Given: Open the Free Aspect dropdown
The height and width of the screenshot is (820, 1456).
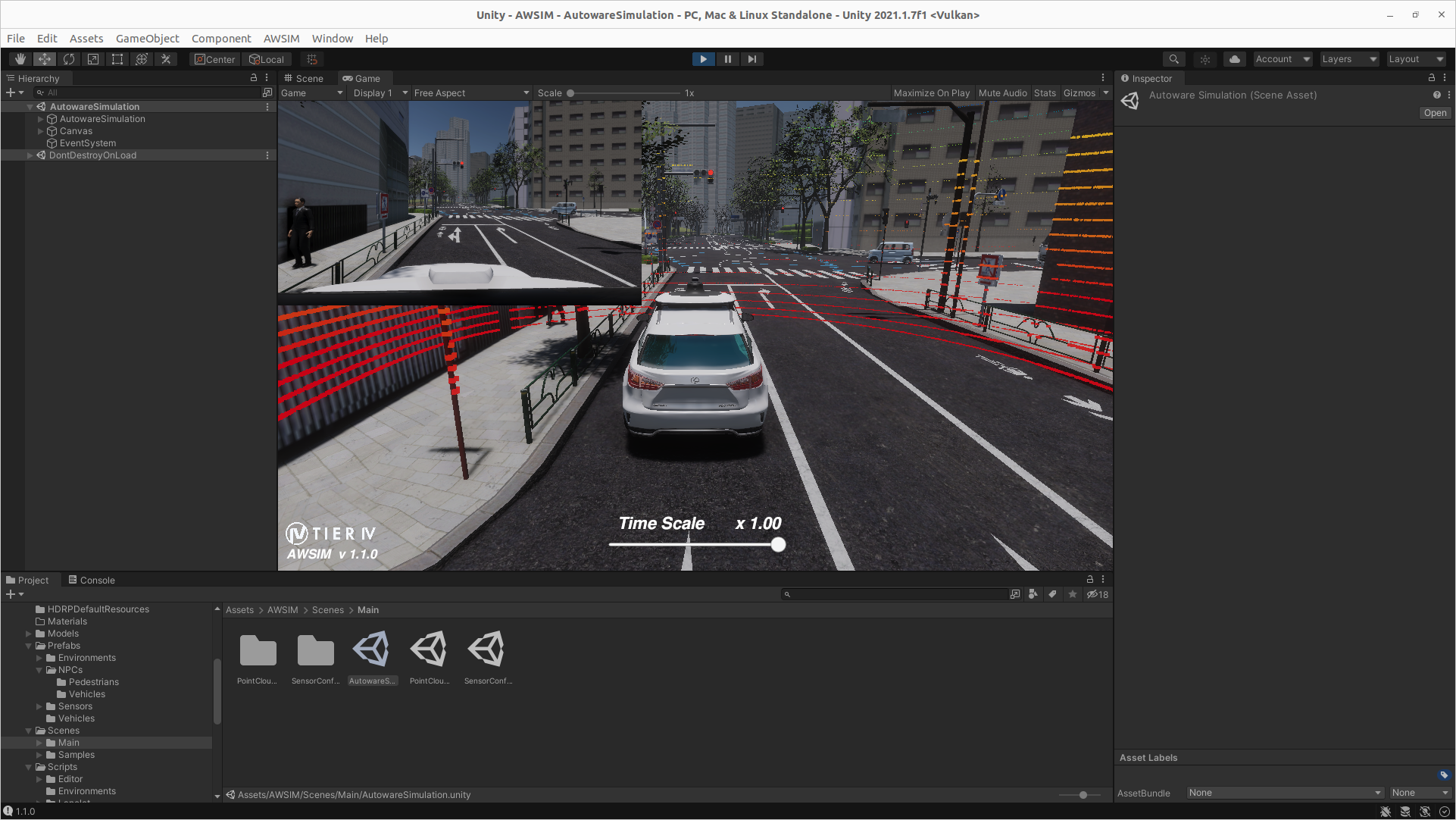Looking at the screenshot, I should 470,93.
